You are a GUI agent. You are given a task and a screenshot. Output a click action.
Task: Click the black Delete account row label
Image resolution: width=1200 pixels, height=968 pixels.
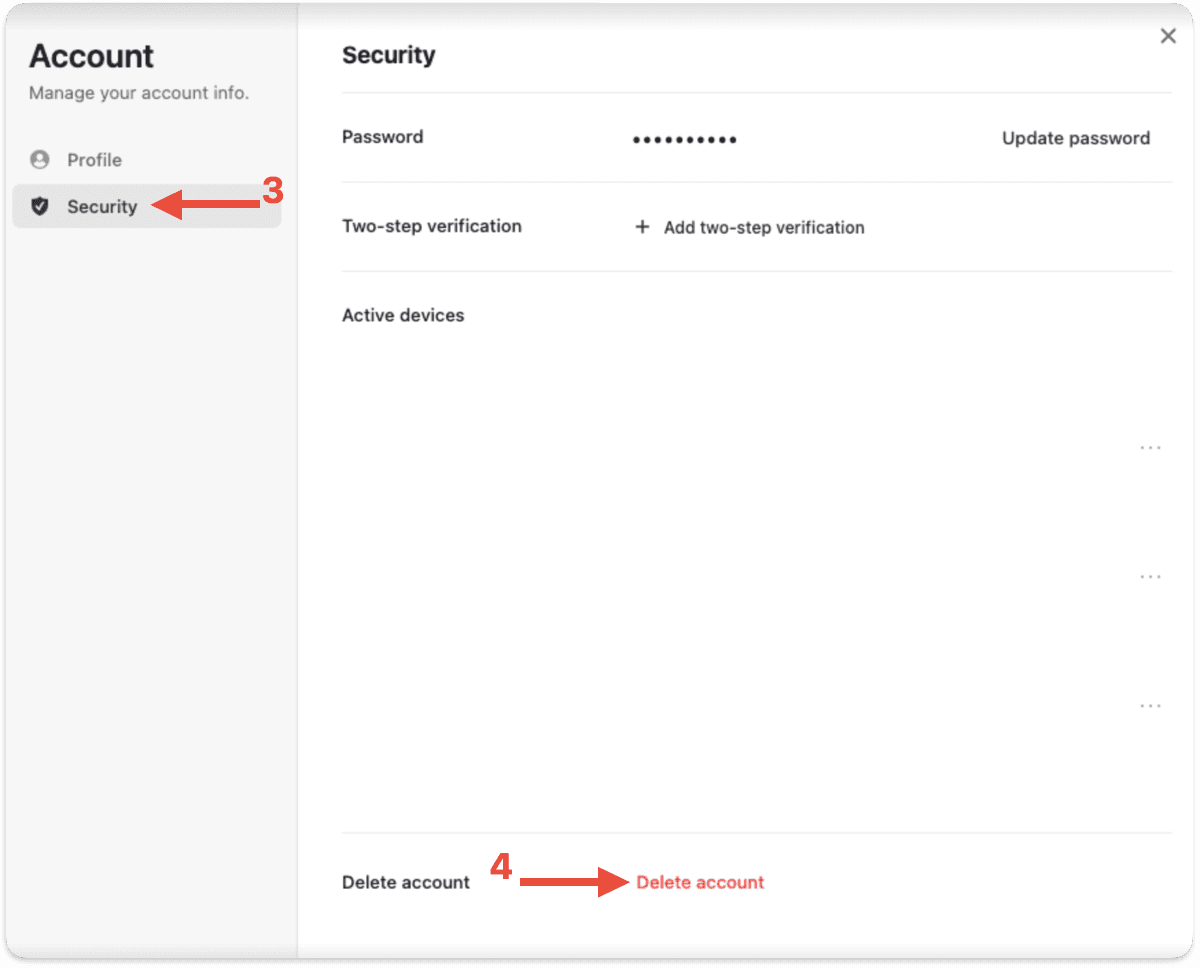pyautogui.click(x=406, y=882)
